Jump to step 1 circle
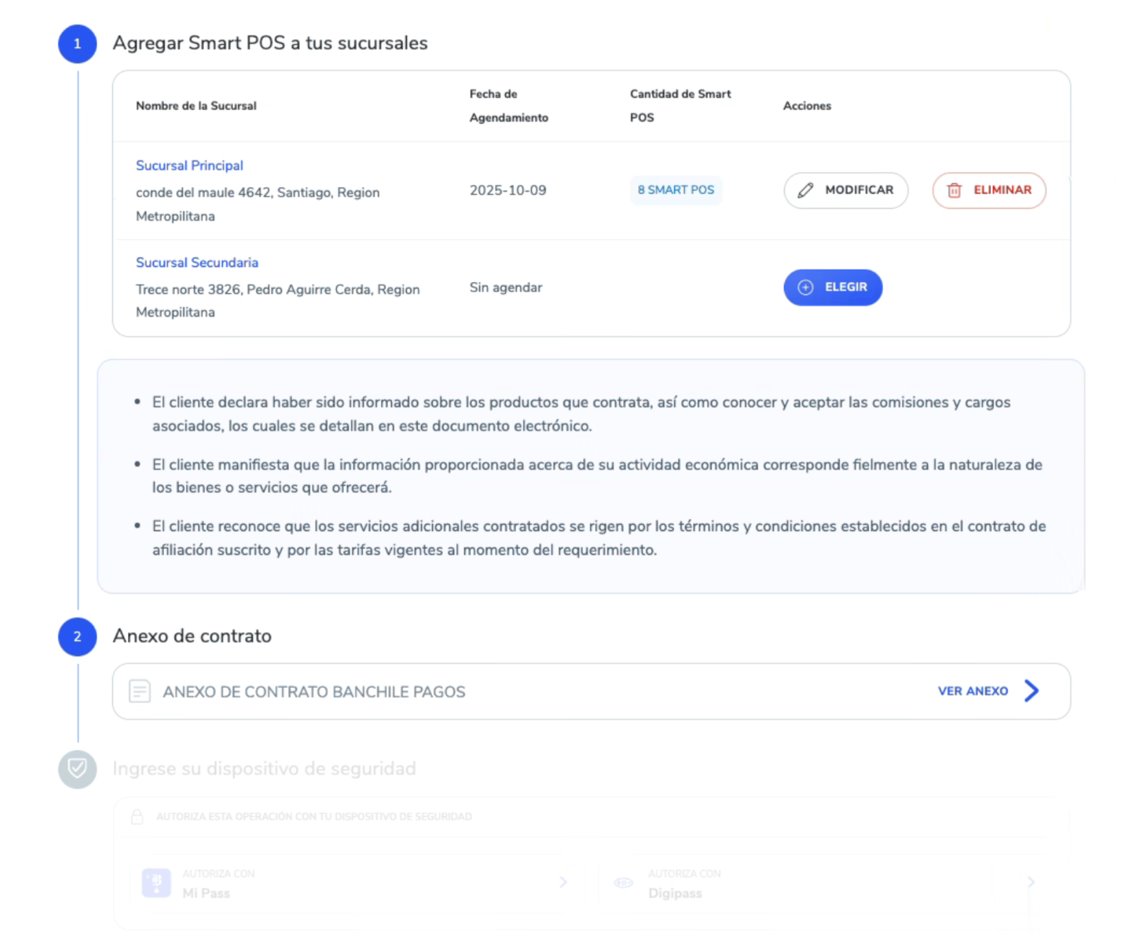Screen dimensions: 1140x936 point(77,44)
